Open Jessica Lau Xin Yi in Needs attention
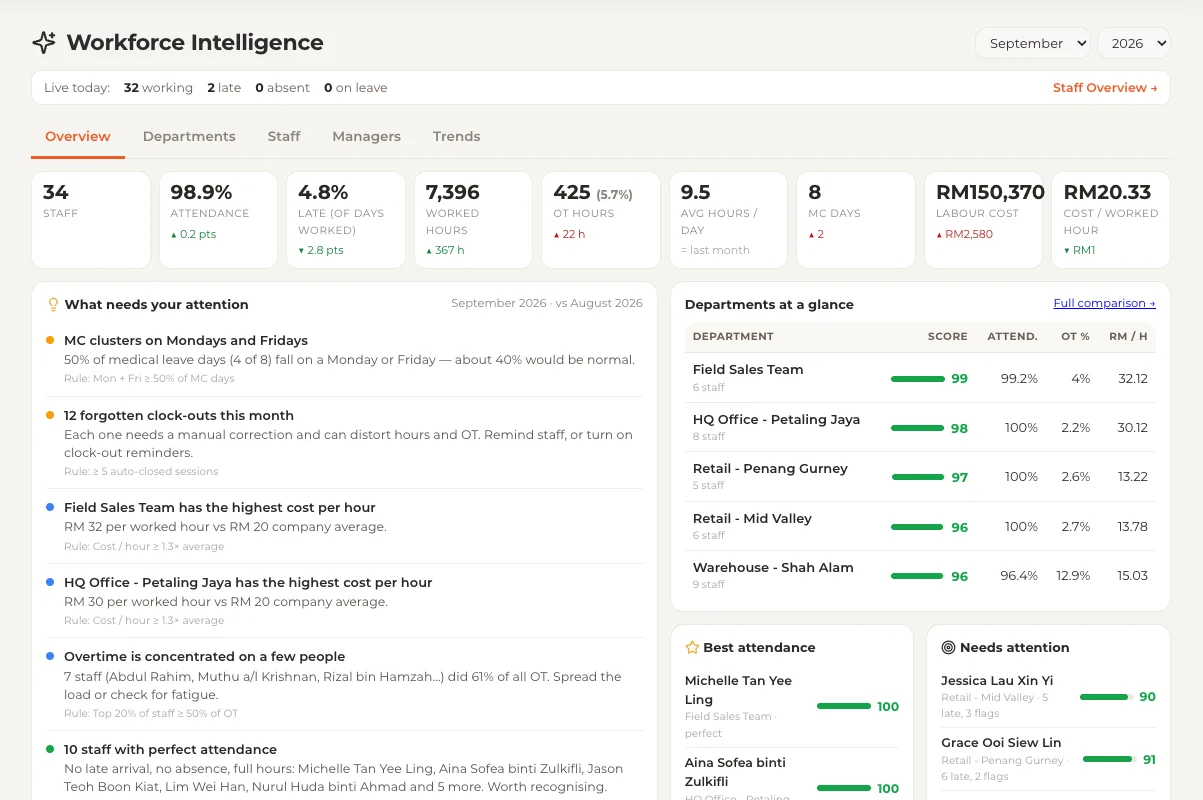1203x800 pixels. click(1048, 696)
